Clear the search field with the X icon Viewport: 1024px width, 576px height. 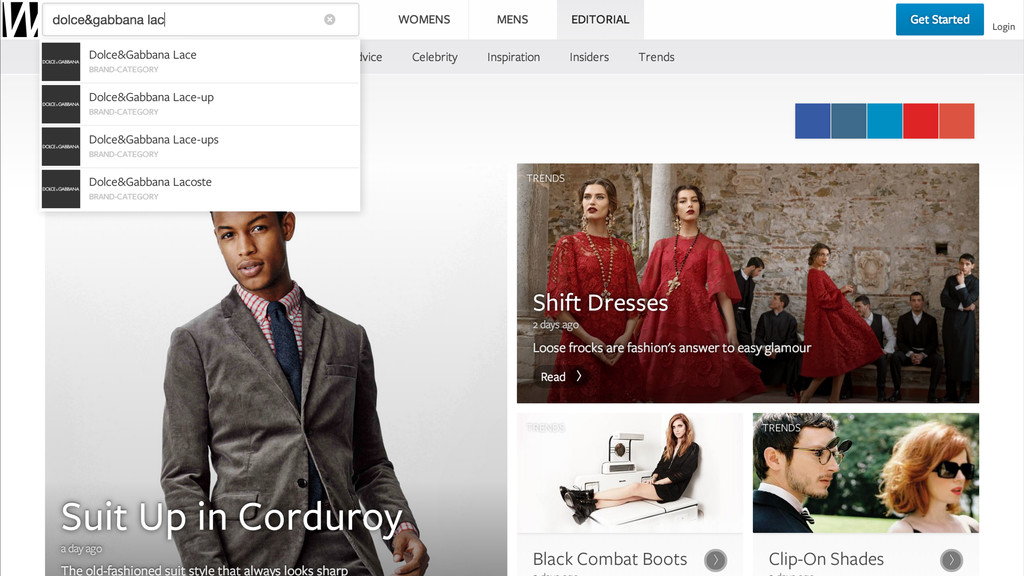pos(330,20)
